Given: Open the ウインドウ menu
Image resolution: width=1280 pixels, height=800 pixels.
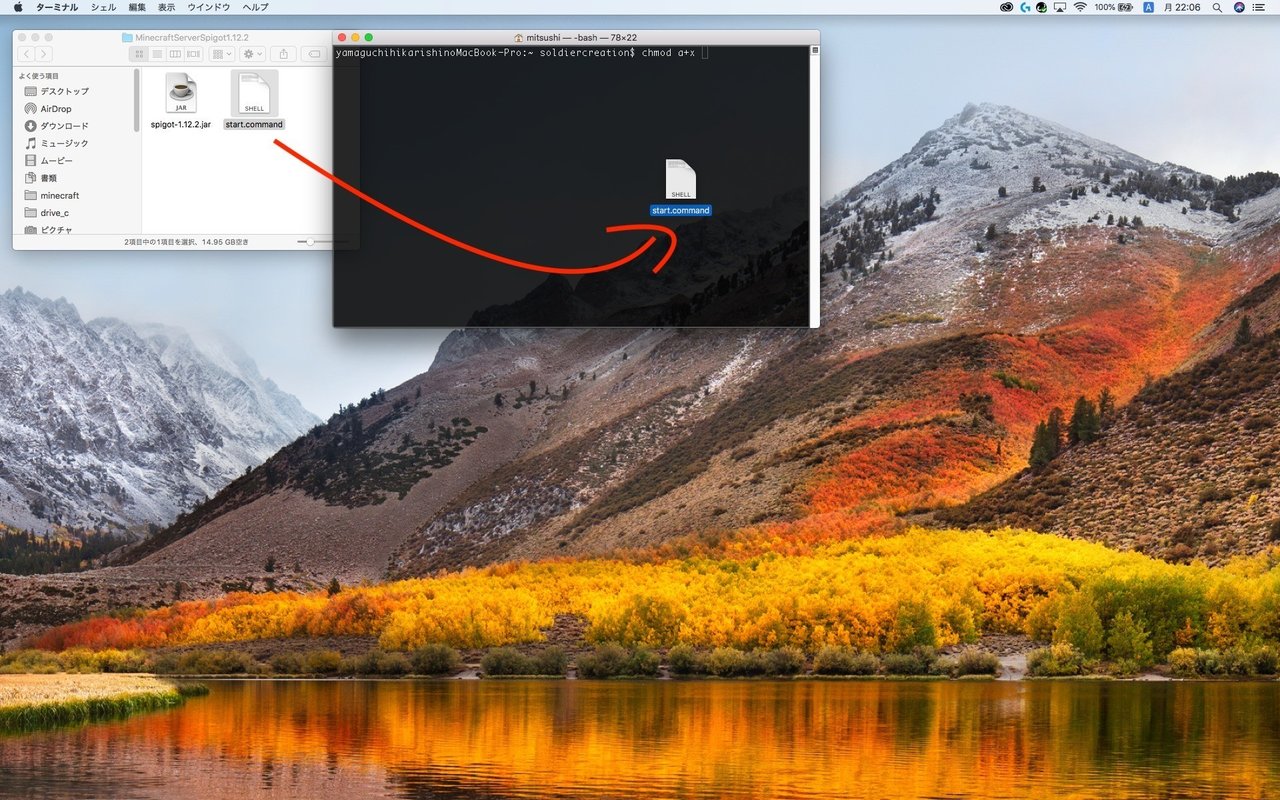Looking at the screenshot, I should pos(209,7).
